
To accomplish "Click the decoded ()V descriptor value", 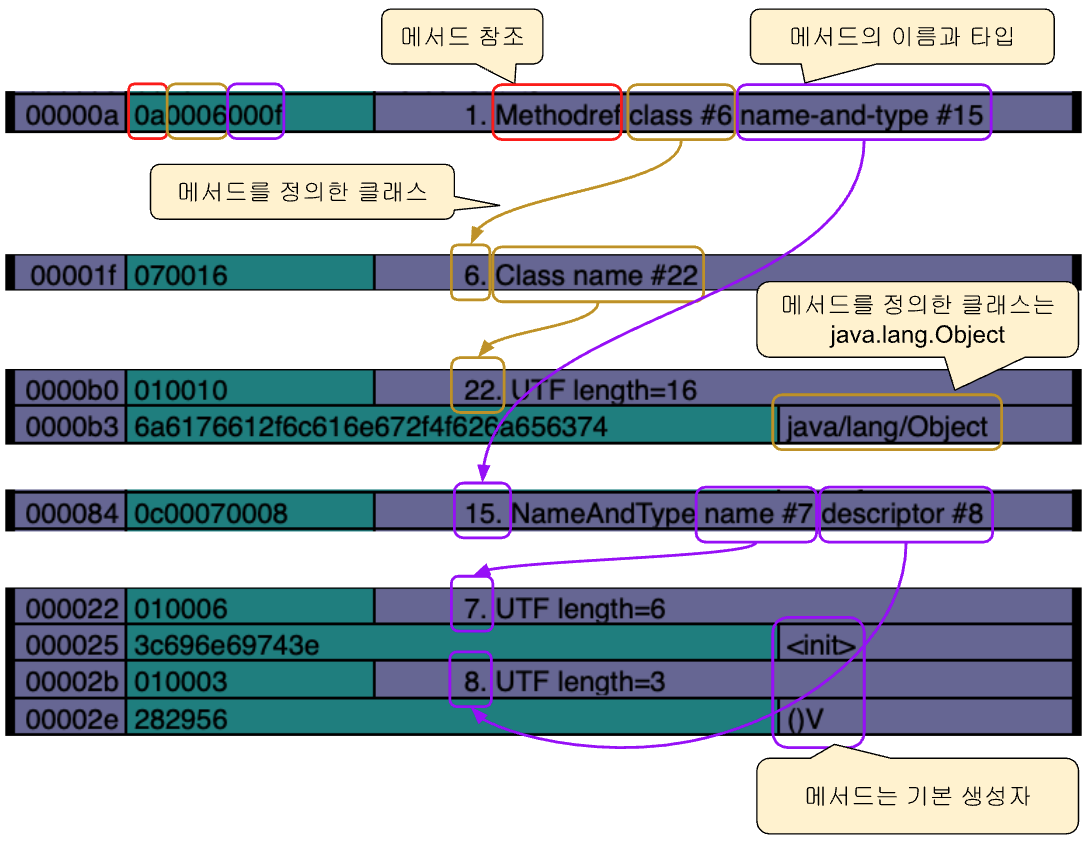I will 805,719.
